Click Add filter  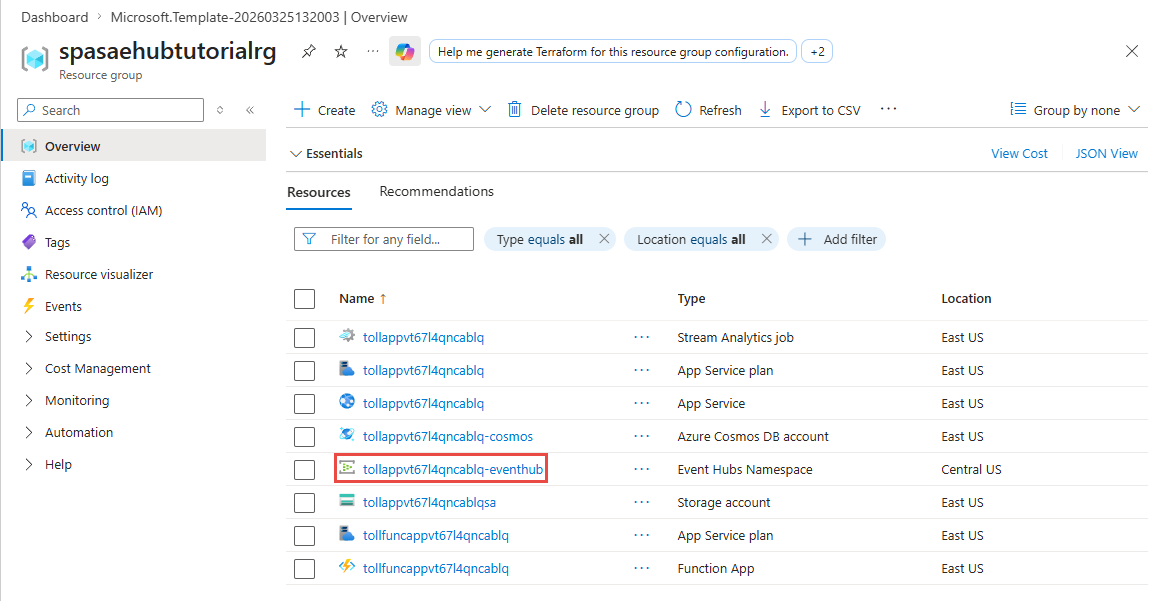[x=837, y=239]
